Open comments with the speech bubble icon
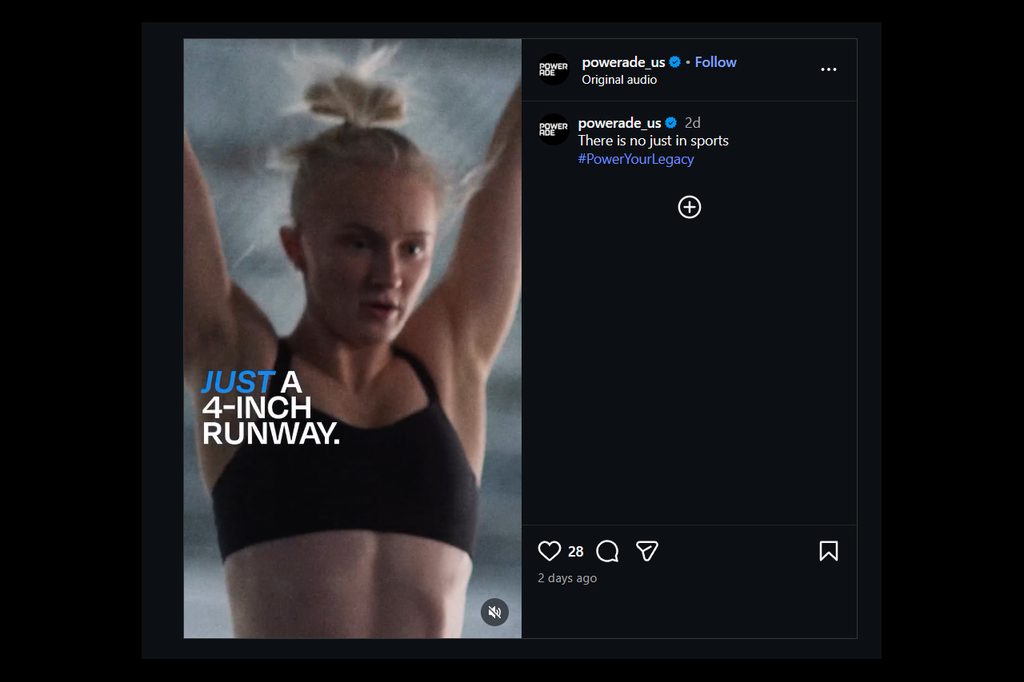Screen dimensions: 1024x682 pos(607,551)
